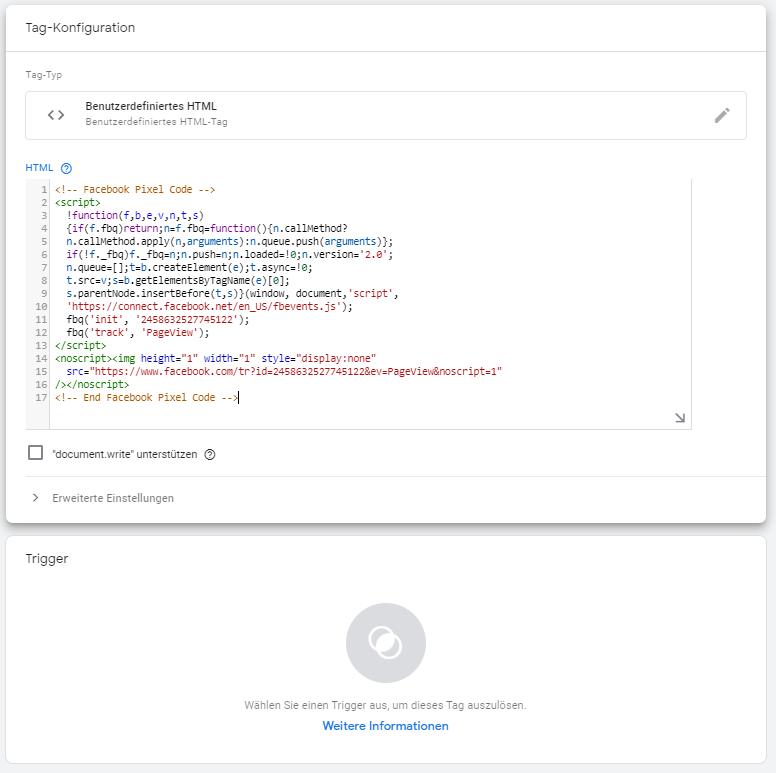Viewport: 776px width, 773px height.
Task: Click the fbevents.js URL code line
Action: (209, 306)
